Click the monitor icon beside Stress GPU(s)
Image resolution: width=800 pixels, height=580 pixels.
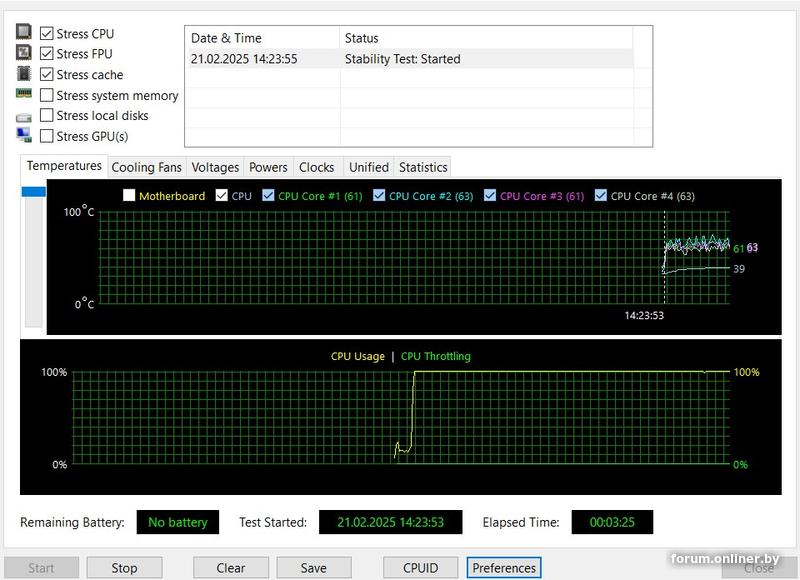24,136
